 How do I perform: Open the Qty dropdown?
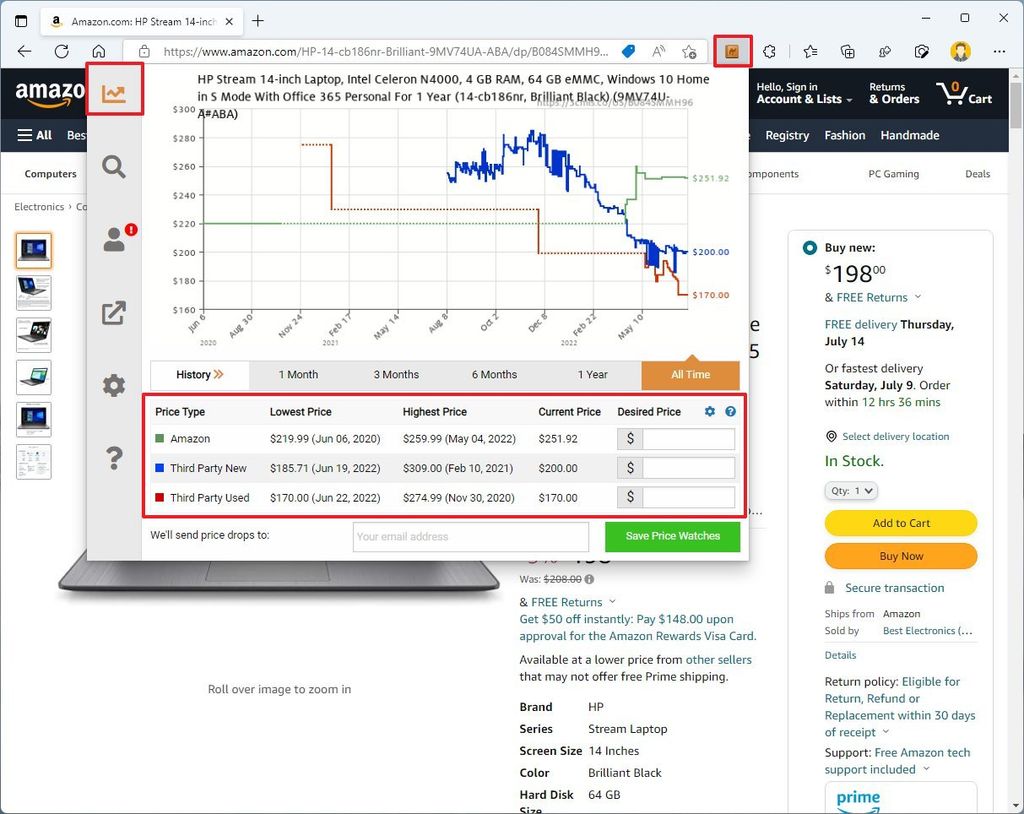(850, 490)
